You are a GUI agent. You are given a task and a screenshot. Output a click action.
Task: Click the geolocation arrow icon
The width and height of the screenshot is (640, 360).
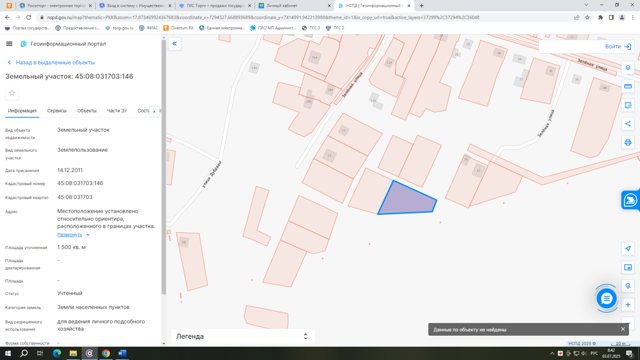click(628, 249)
